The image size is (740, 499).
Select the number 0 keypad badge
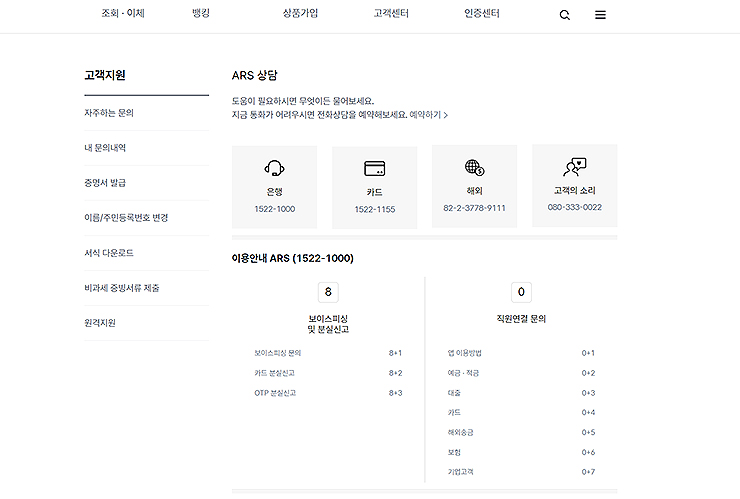[x=521, y=292]
